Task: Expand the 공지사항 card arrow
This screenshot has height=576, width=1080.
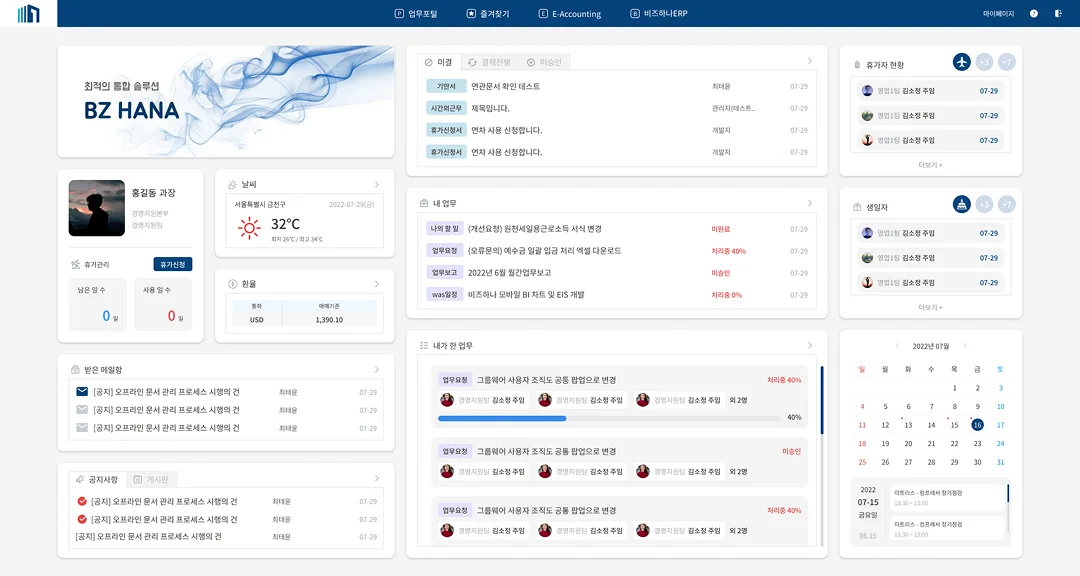Action: tap(377, 478)
